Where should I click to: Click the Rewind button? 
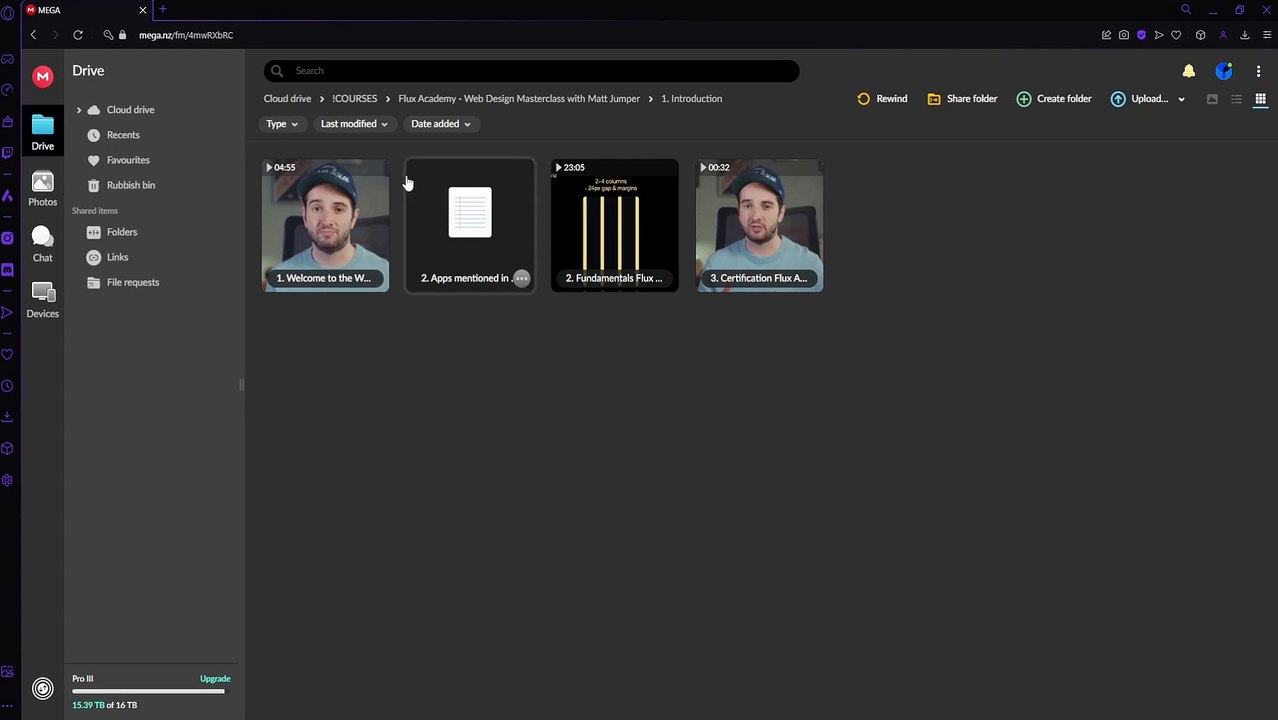pos(882,99)
